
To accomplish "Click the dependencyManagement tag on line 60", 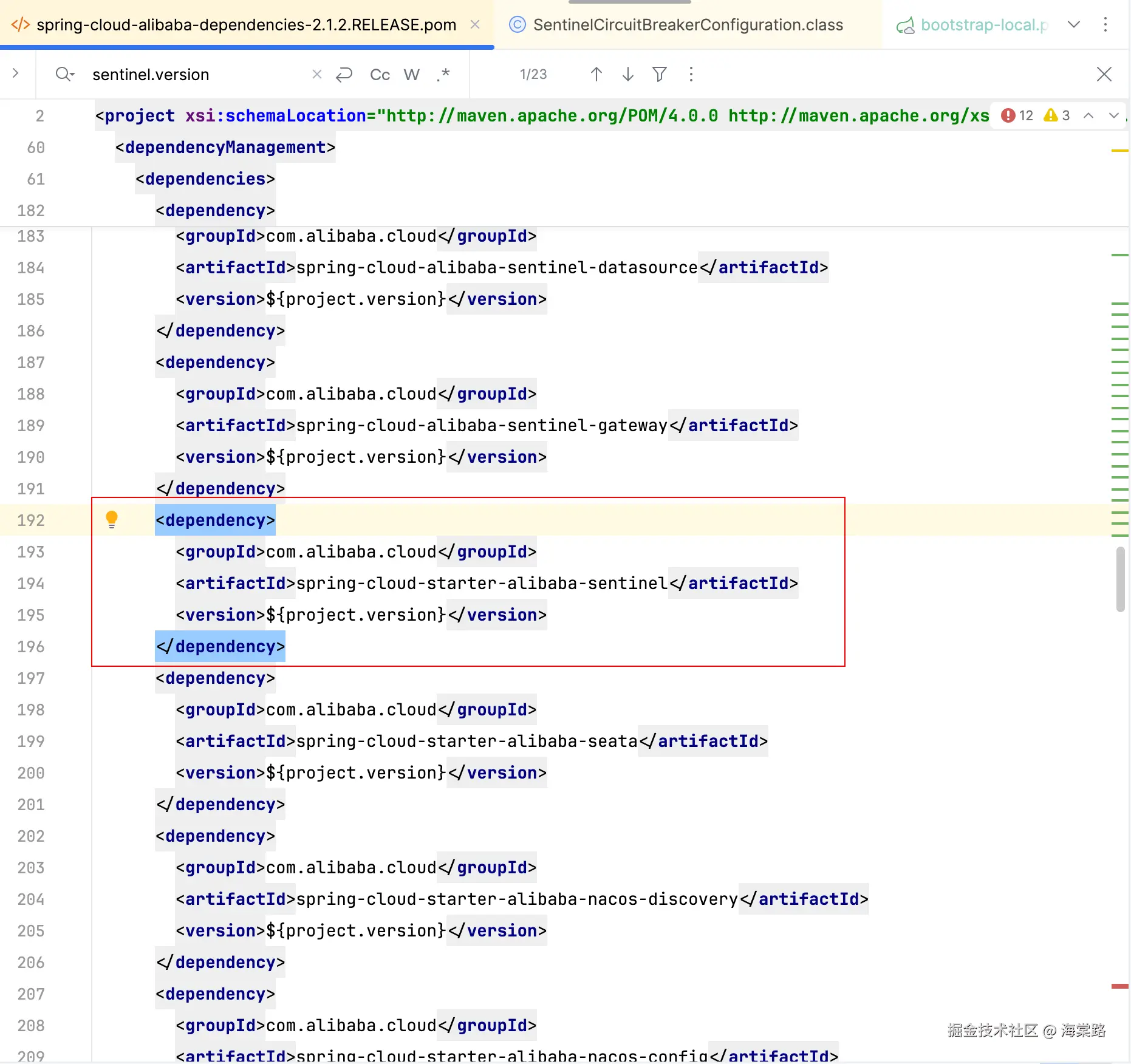I will [225, 148].
